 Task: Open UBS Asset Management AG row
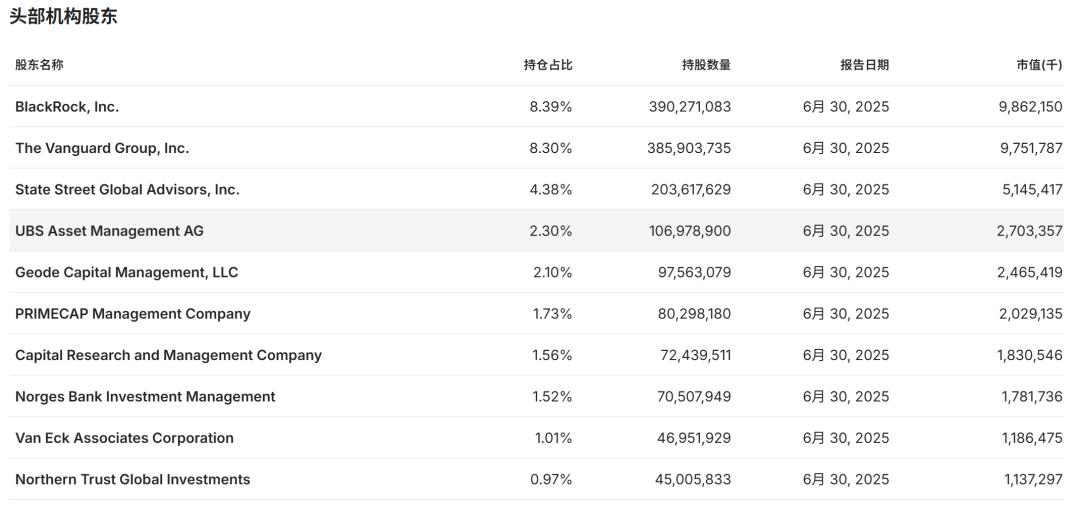pos(109,231)
